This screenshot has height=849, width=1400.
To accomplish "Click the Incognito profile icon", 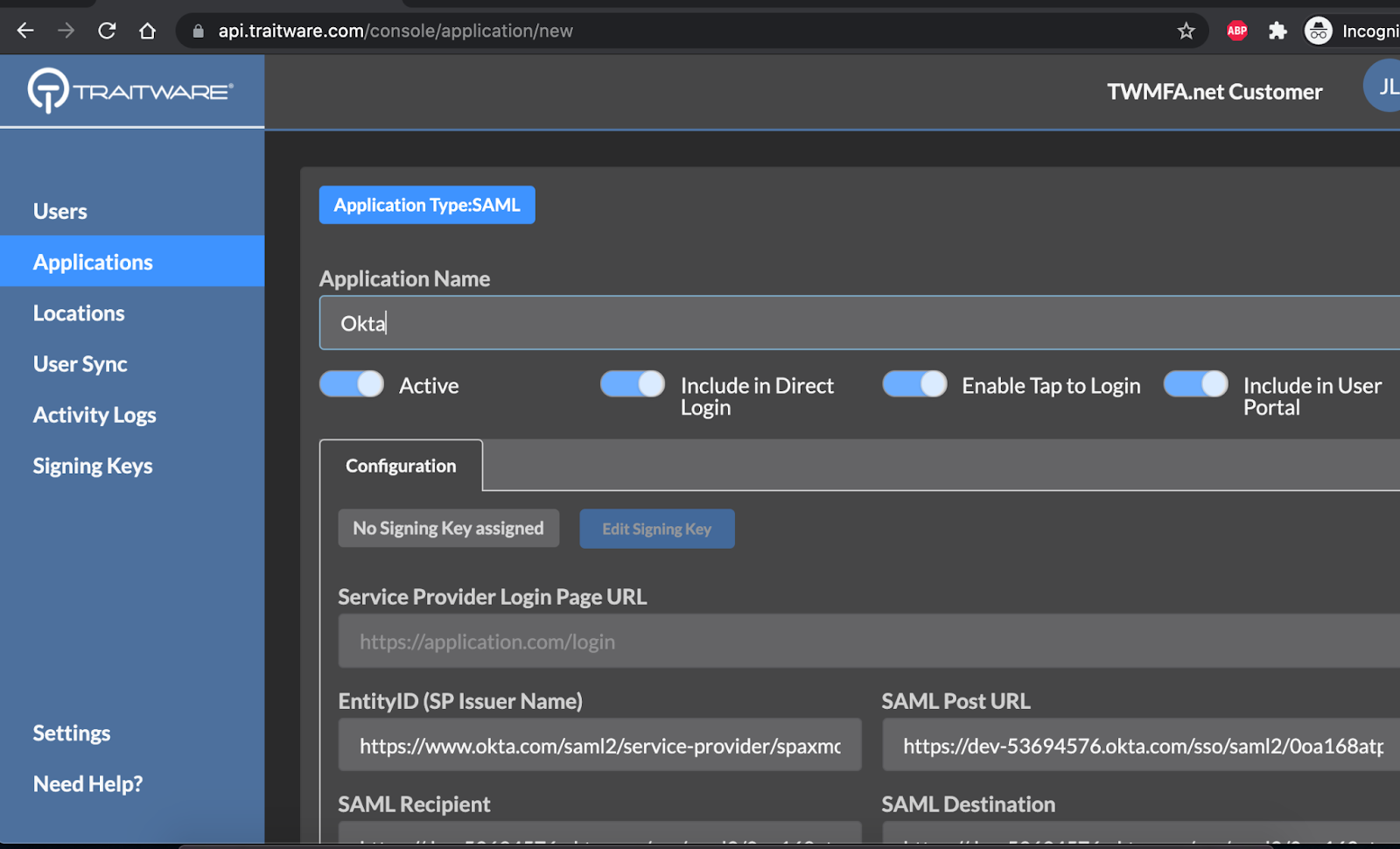I will (x=1318, y=31).
